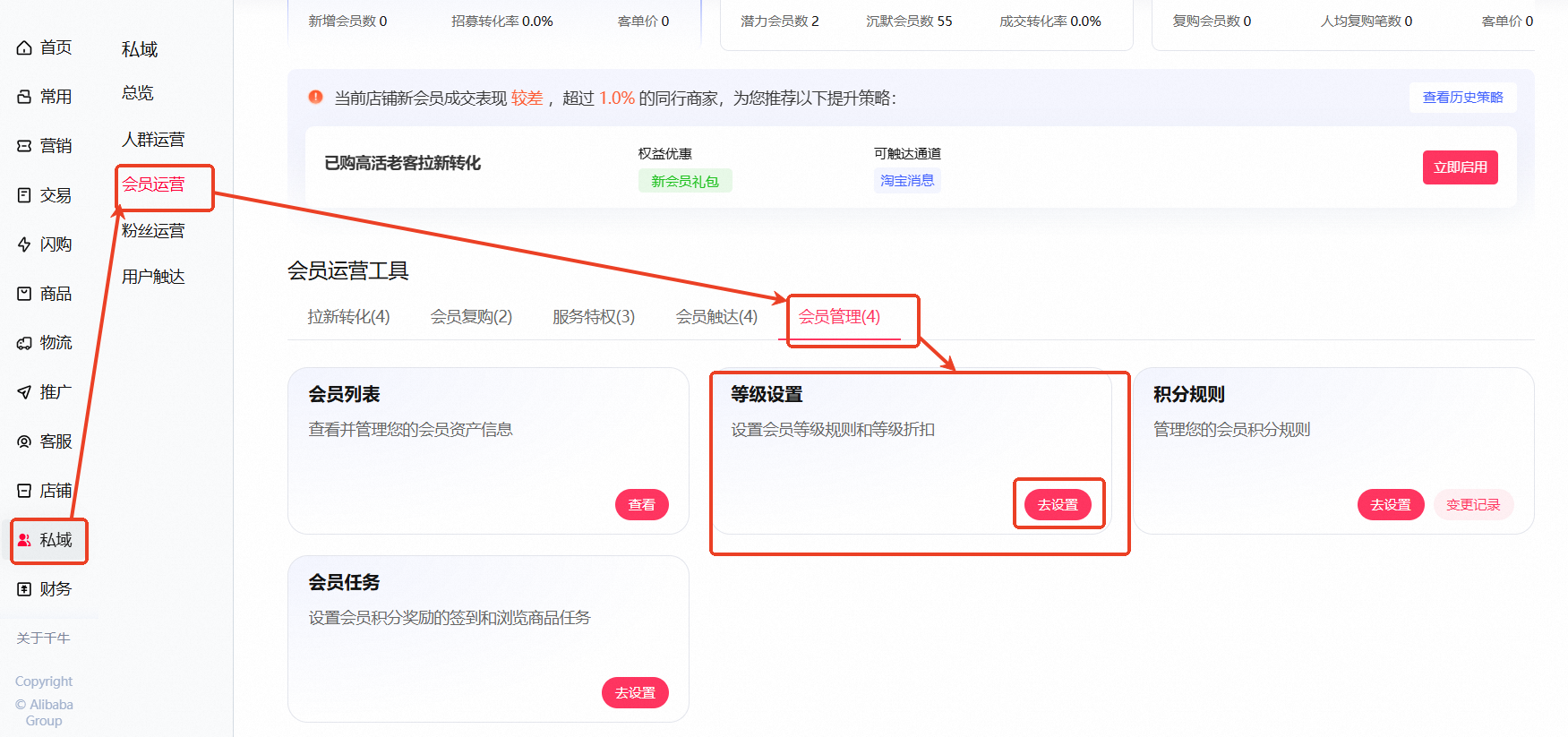Image resolution: width=1568 pixels, height=737 pixels.
Task: Click the 复购会员数 0 statistic
Action: coord(1212,21)
